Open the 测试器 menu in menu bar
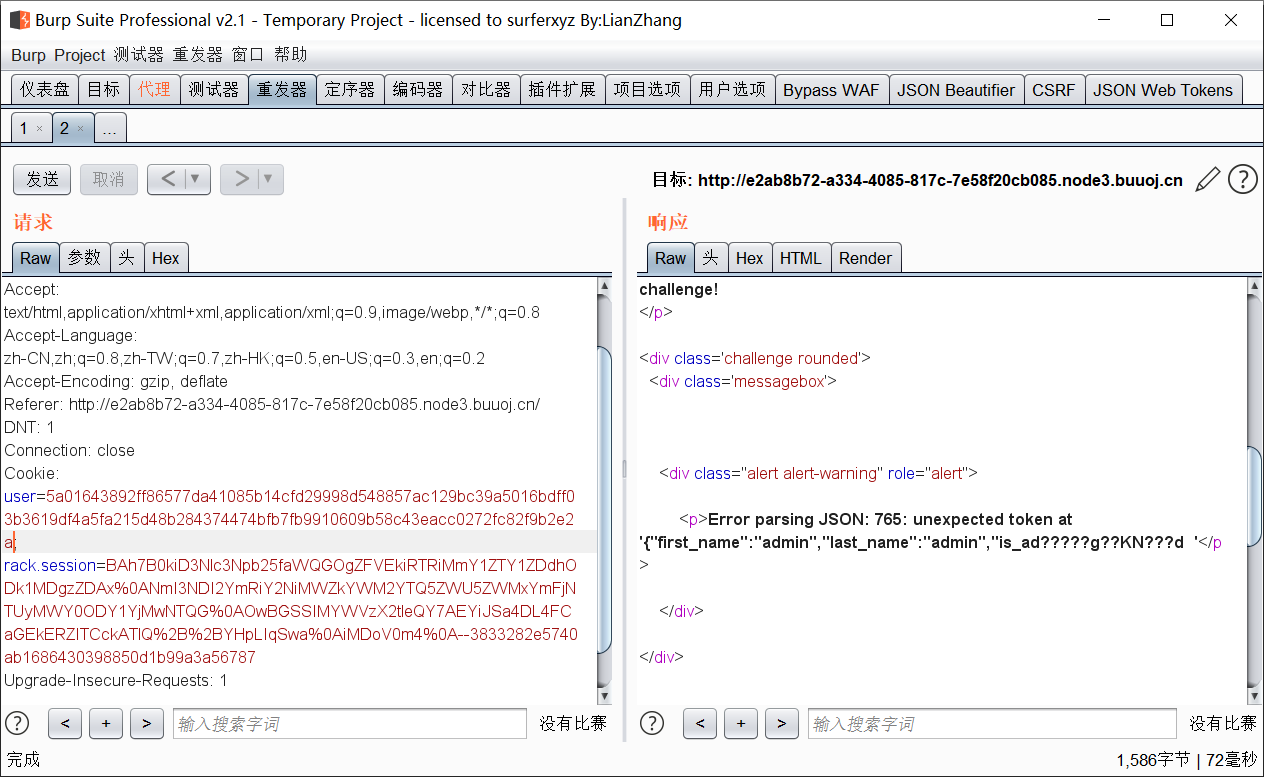This screenshot has width=1264, height=777. [138, 55]
